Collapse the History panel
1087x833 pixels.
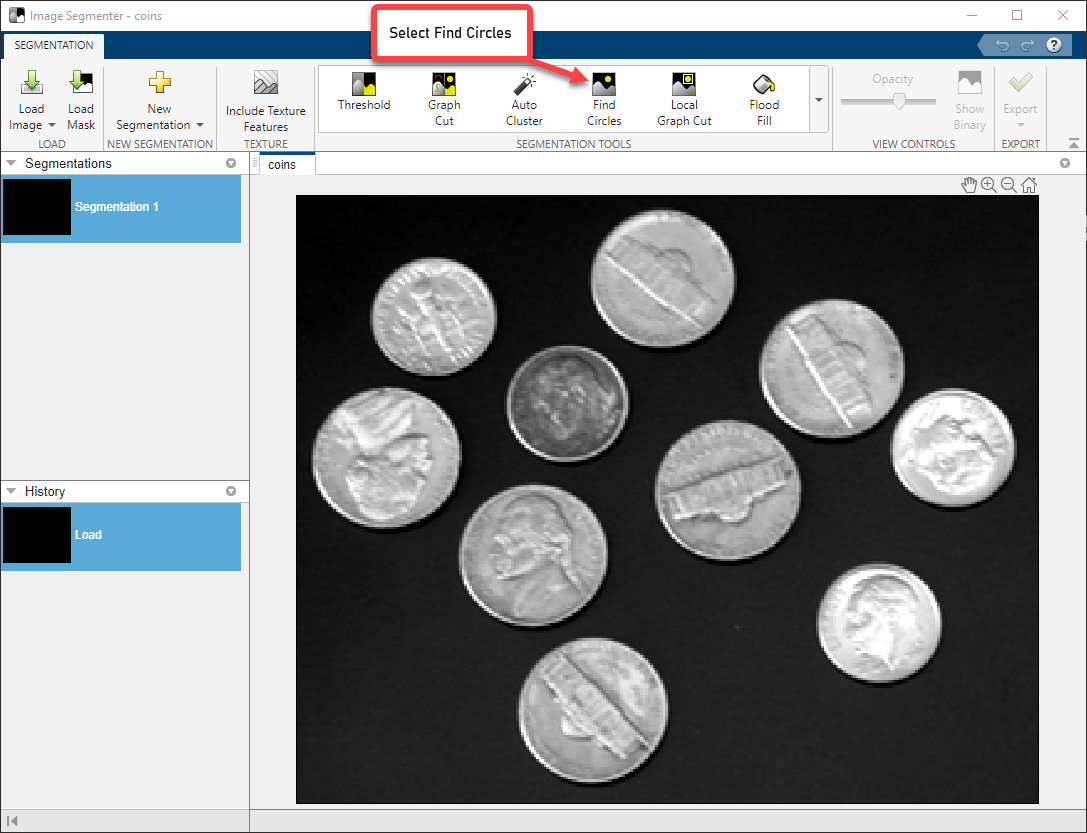tap(12, 491)
